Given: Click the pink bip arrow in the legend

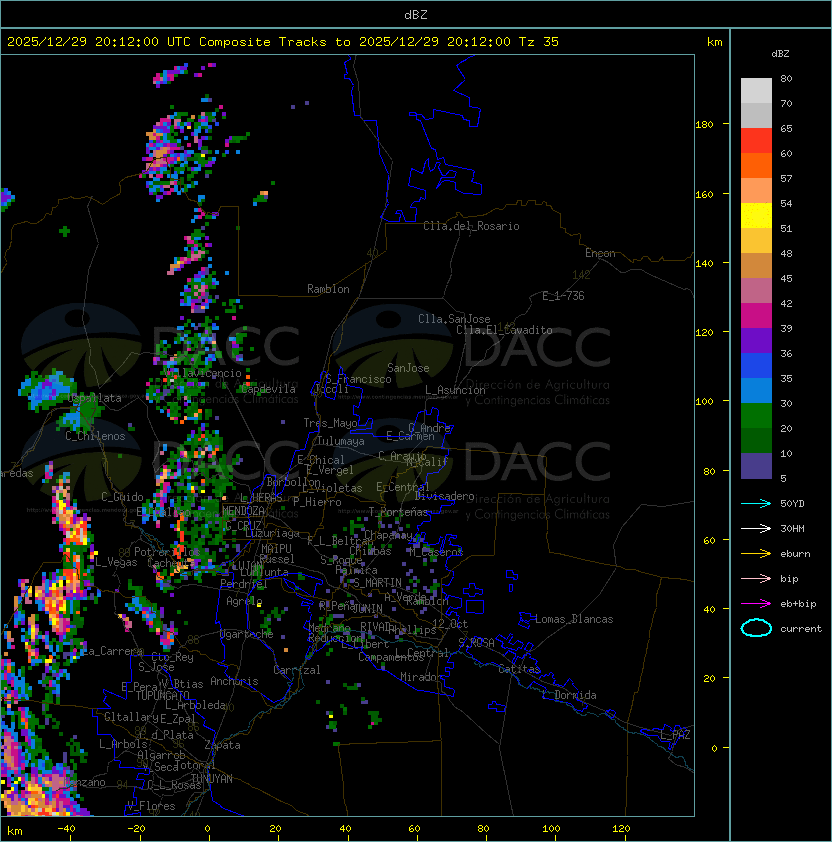Looking at the screenshot, I should (x=756, y=578).
